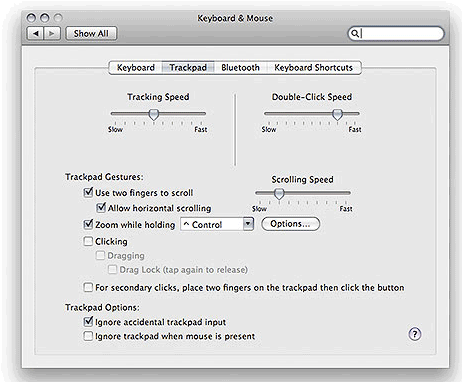The width and height of the screenshot is (462, 382).
Task: Open the Bluetooth tab
Action: point(240,68)
